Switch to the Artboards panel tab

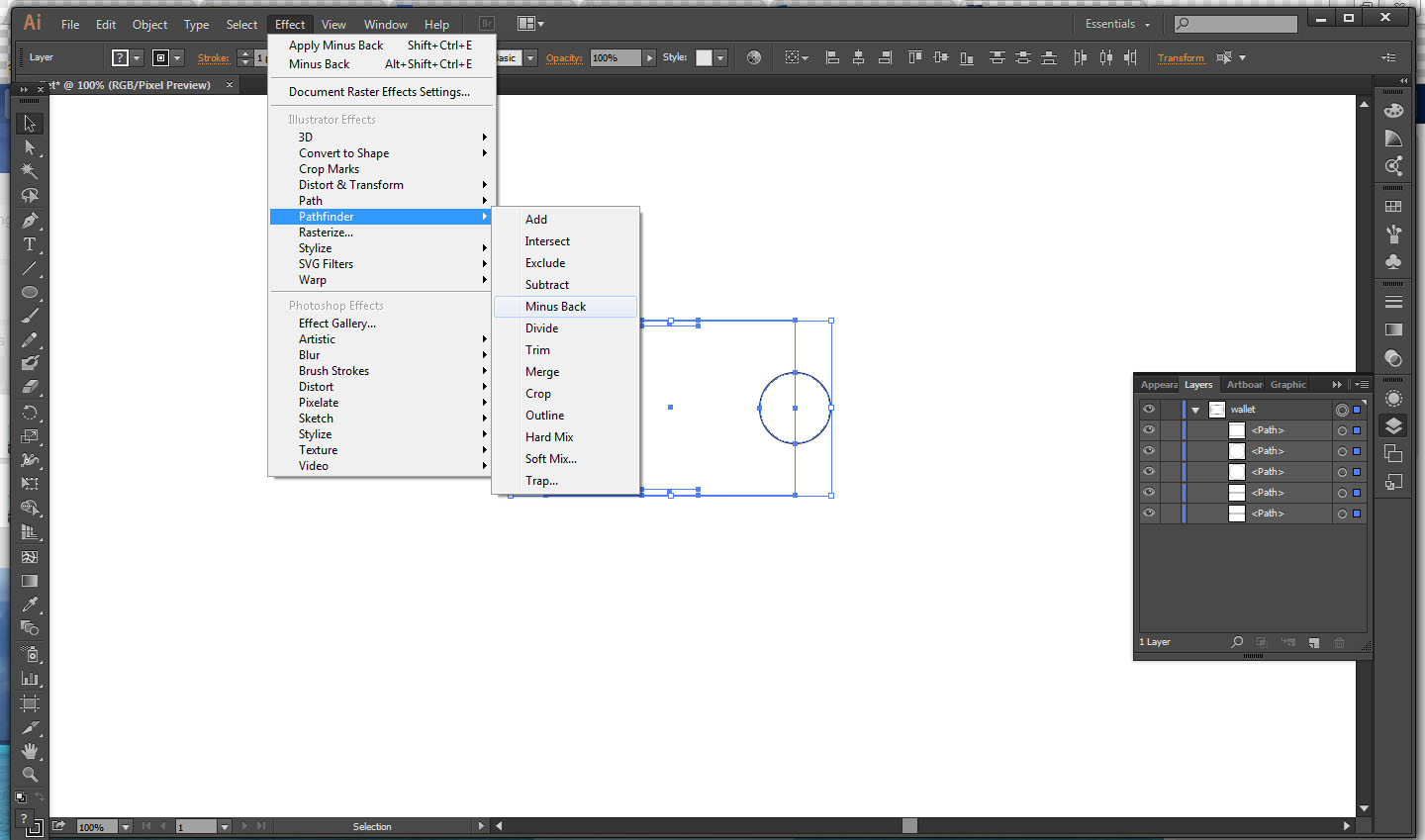click(x=1244, y=384)
